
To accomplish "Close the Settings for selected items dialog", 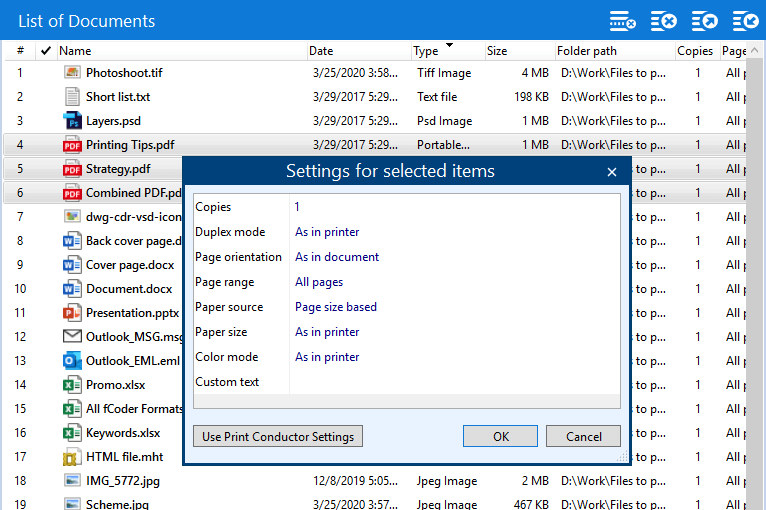I will pyautogui.click(x=612, y=171).
